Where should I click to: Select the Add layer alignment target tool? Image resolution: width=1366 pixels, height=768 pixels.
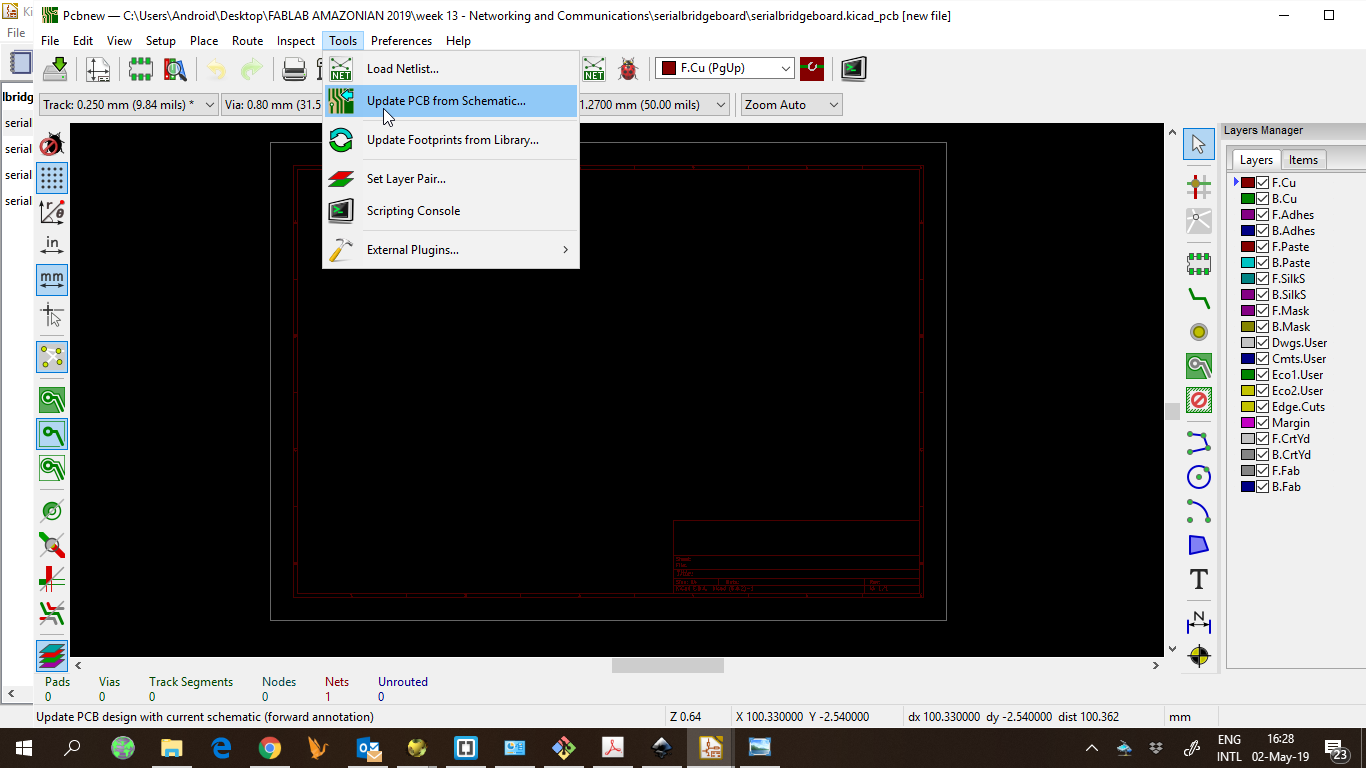click(1198, 656)
